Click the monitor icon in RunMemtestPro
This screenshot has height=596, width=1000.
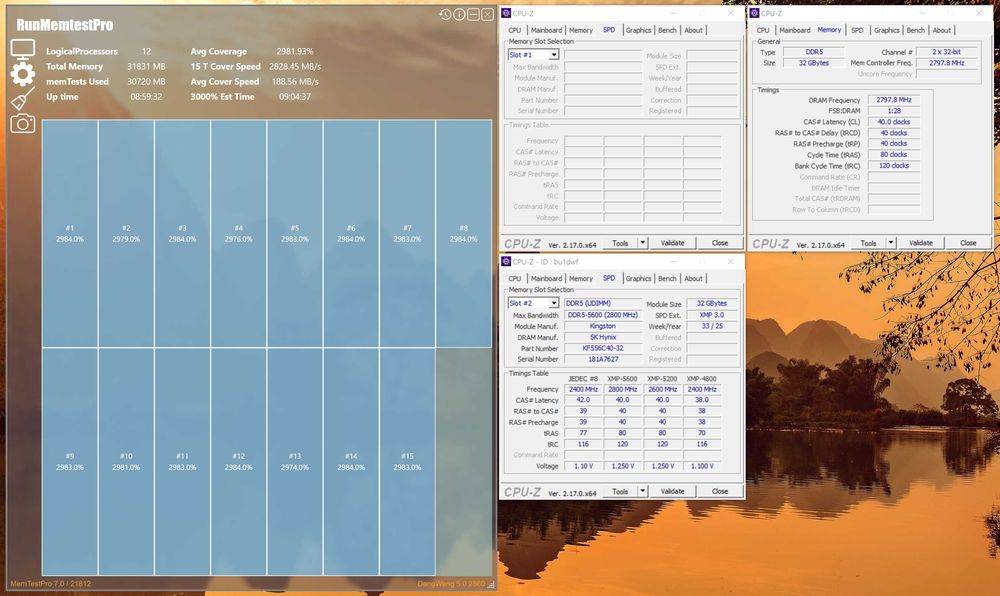pyautogui.click(x=22, y=49)
